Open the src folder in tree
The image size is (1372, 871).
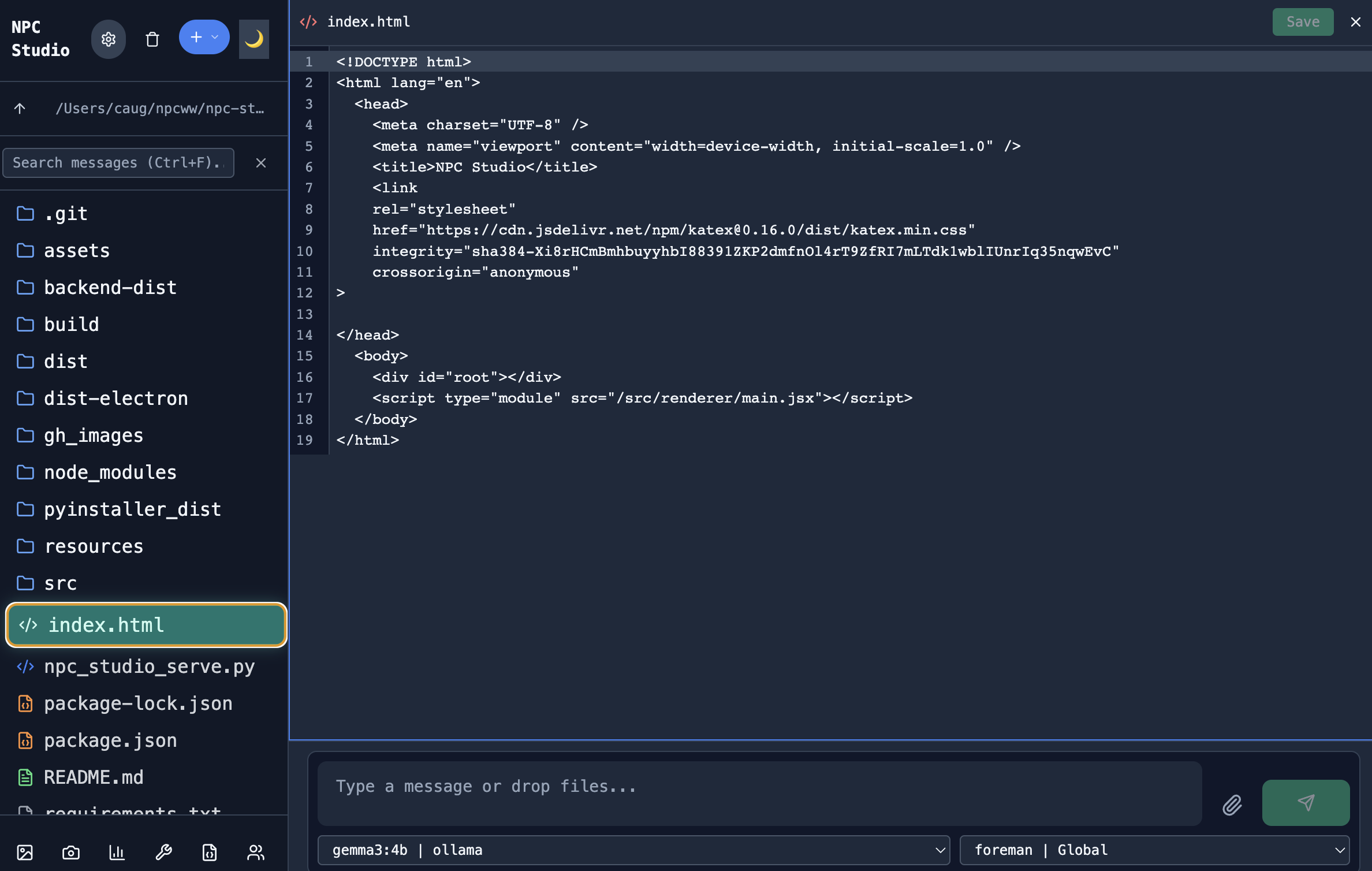(60, 583)
